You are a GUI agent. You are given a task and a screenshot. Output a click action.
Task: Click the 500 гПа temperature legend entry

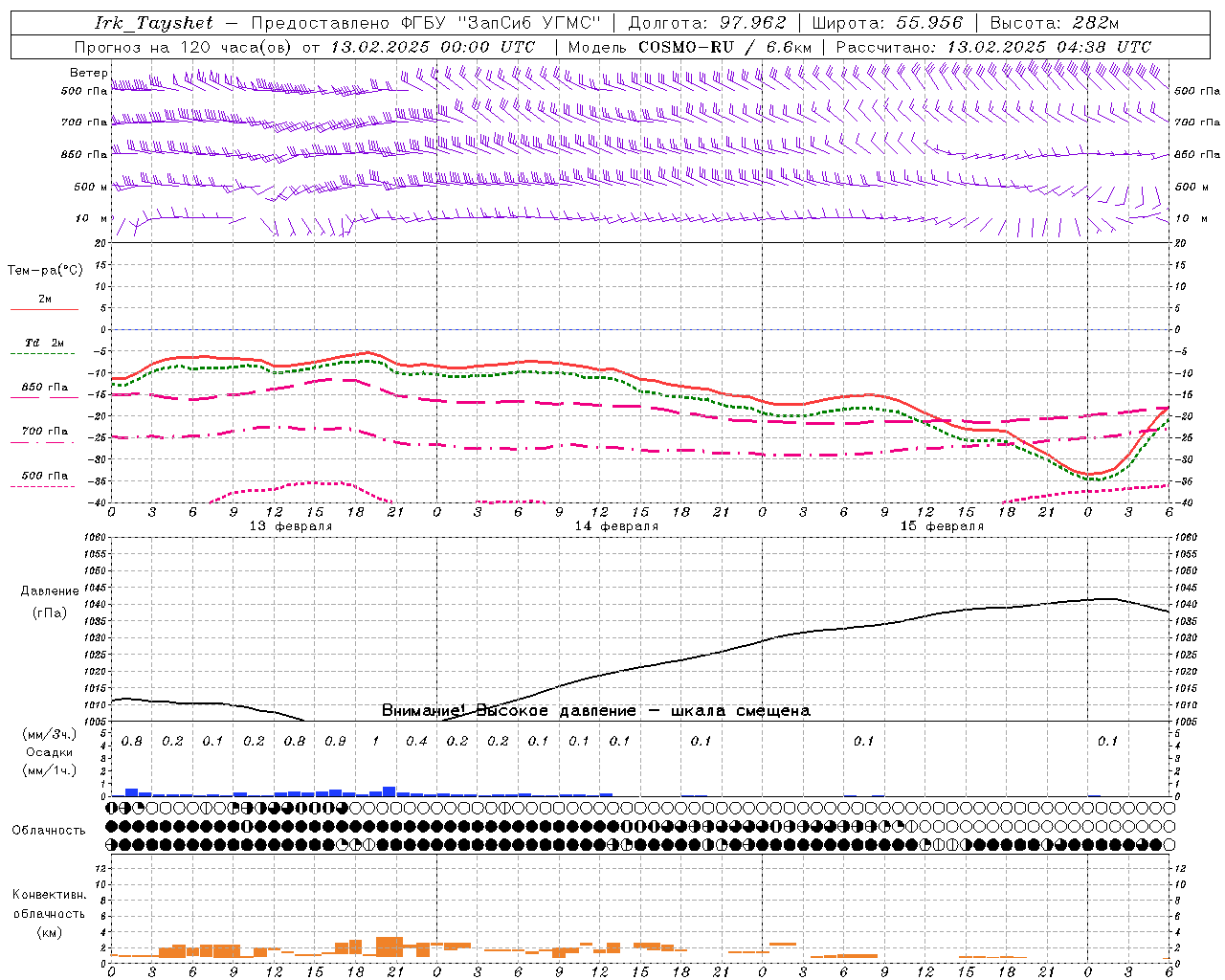(x=44, y=476)
